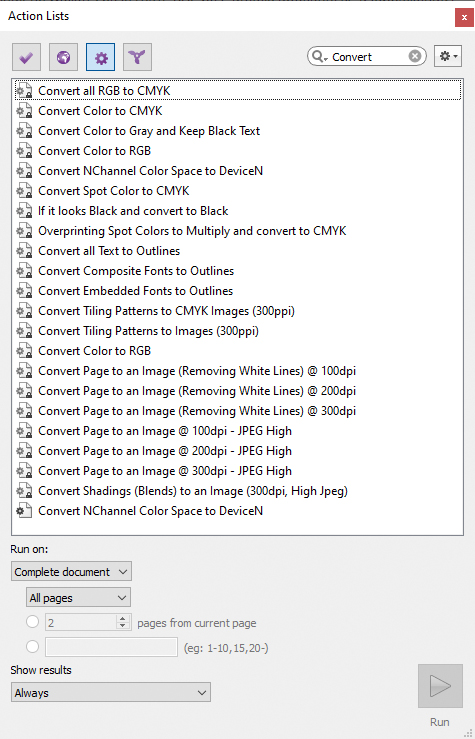
Task: Select the custom page range radio button
Action: click(x=32, y=646)
